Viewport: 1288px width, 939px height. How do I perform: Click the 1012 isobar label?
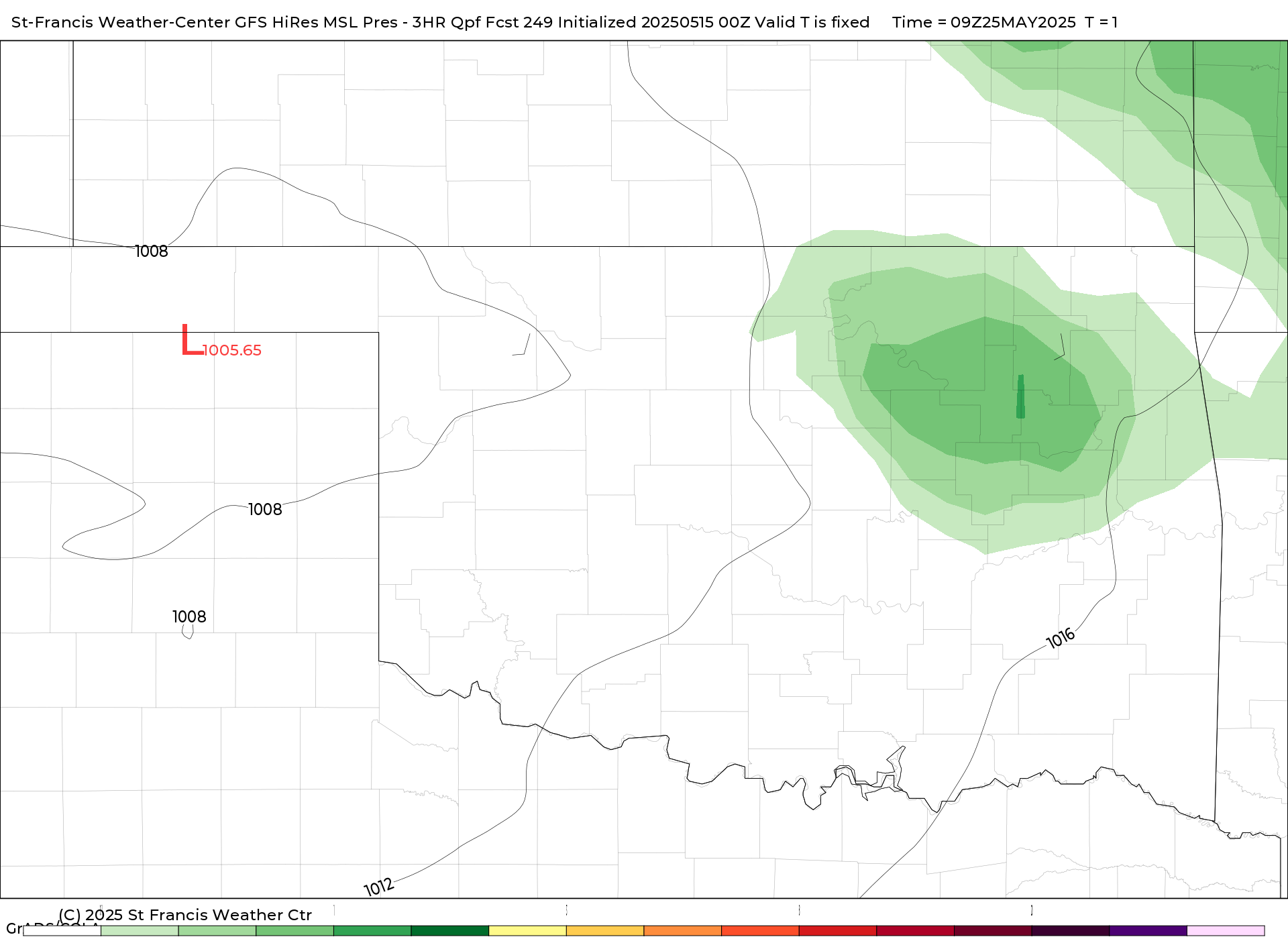point(379,887)
